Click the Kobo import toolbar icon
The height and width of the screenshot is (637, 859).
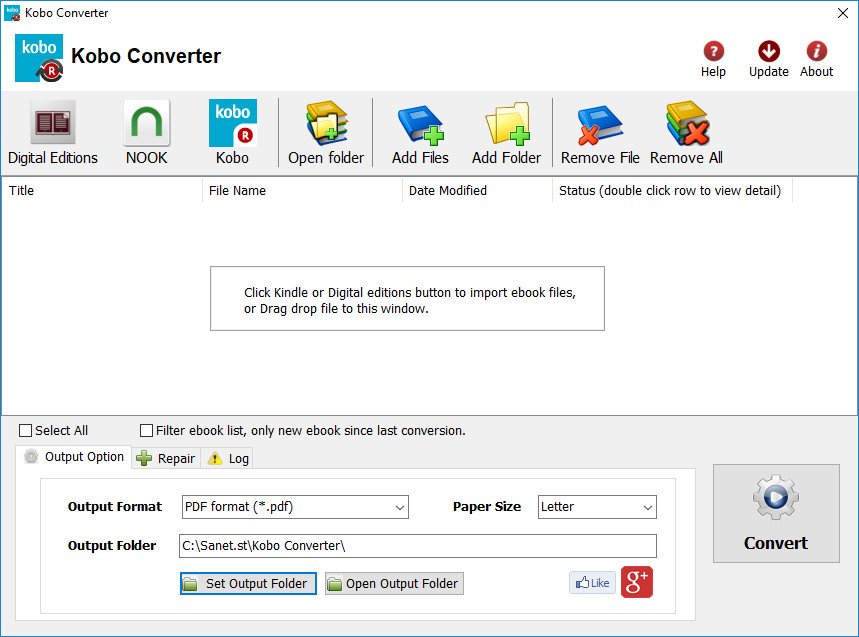pos(232,123)
